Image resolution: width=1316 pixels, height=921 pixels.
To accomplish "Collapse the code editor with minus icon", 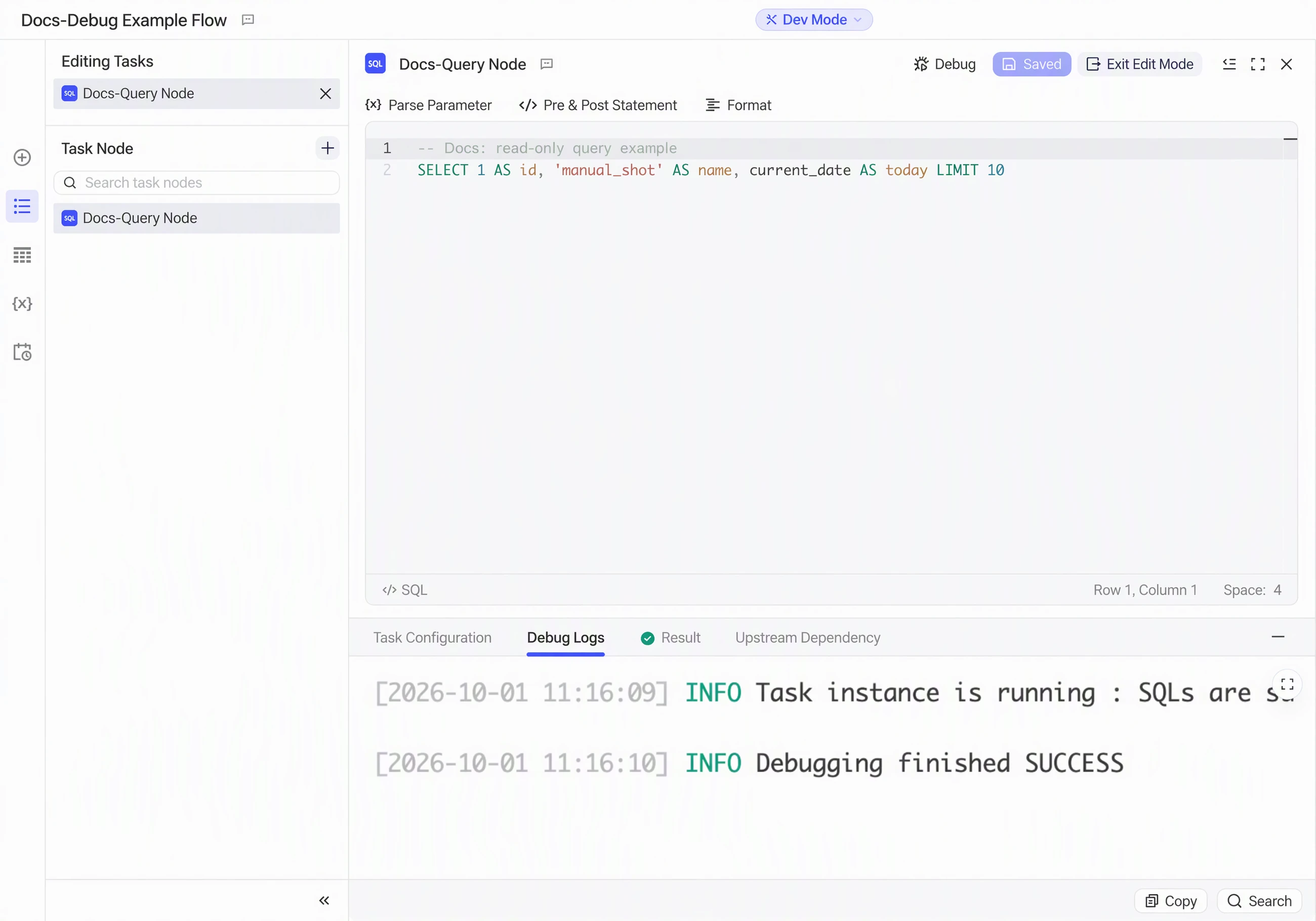I will tap(1290, 139).
